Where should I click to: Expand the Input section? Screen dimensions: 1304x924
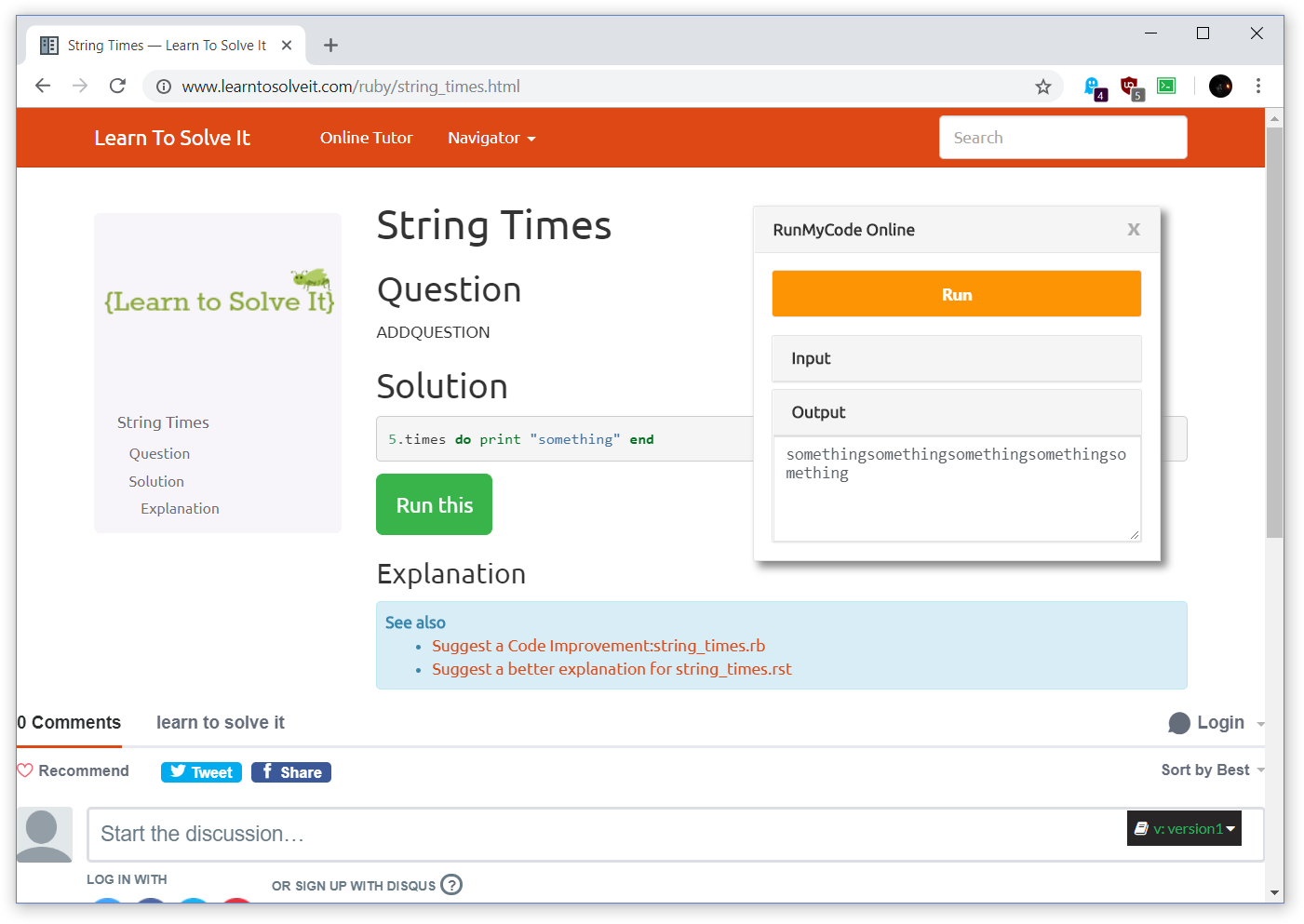(x=957, y=358)
